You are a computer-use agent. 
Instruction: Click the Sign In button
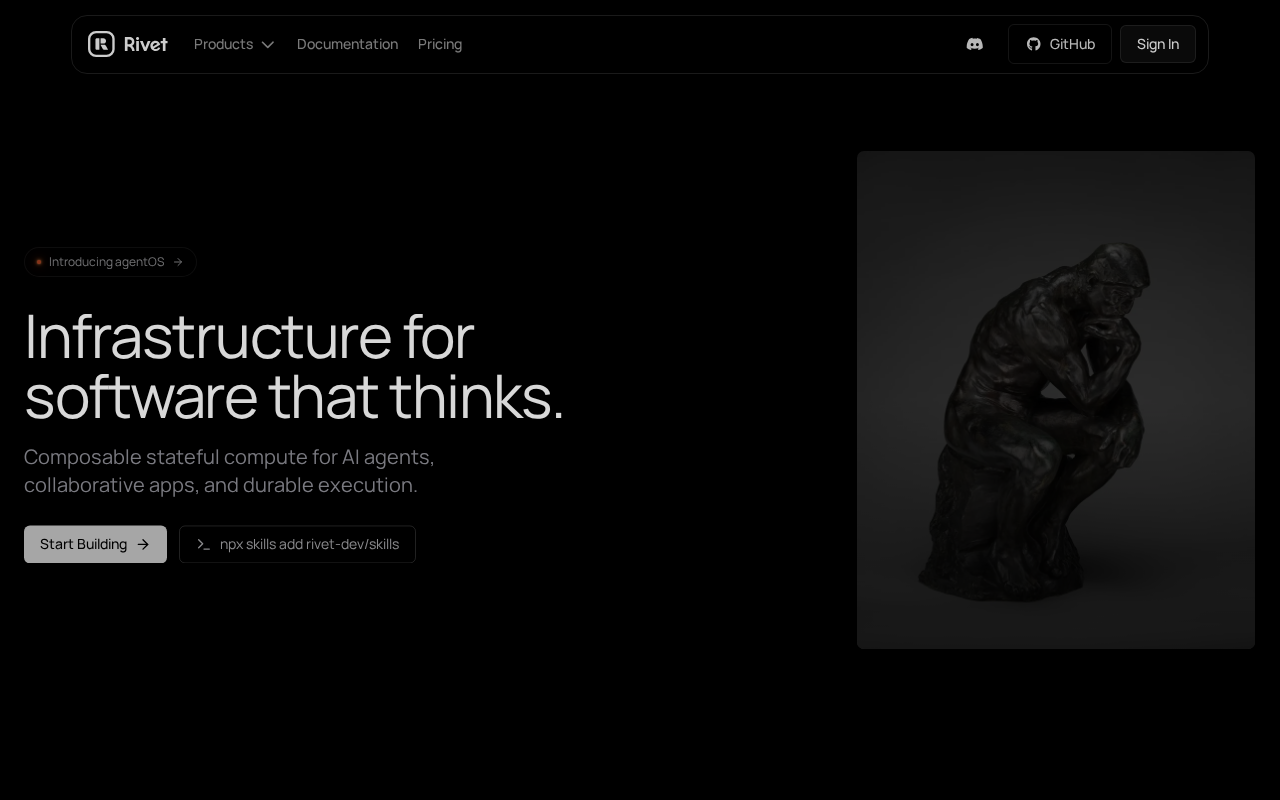(x=1158, y=44)
